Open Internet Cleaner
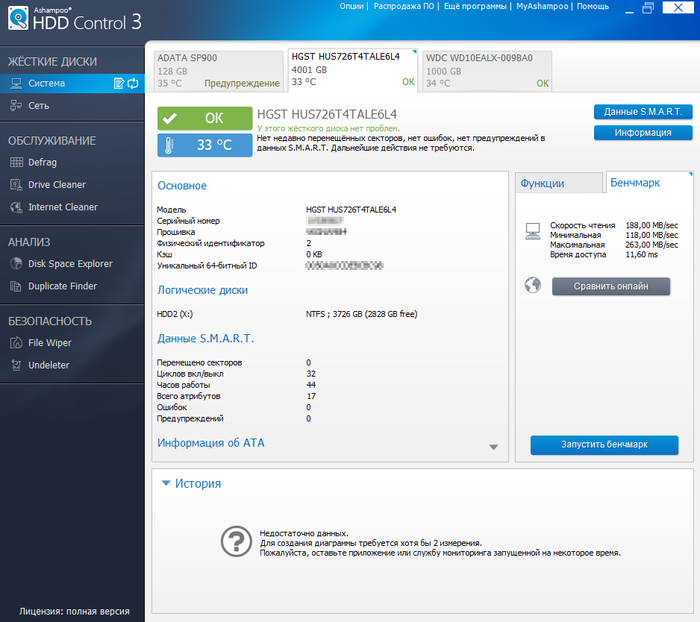Viewport: 700px width, 622px height. coord(72,207)
